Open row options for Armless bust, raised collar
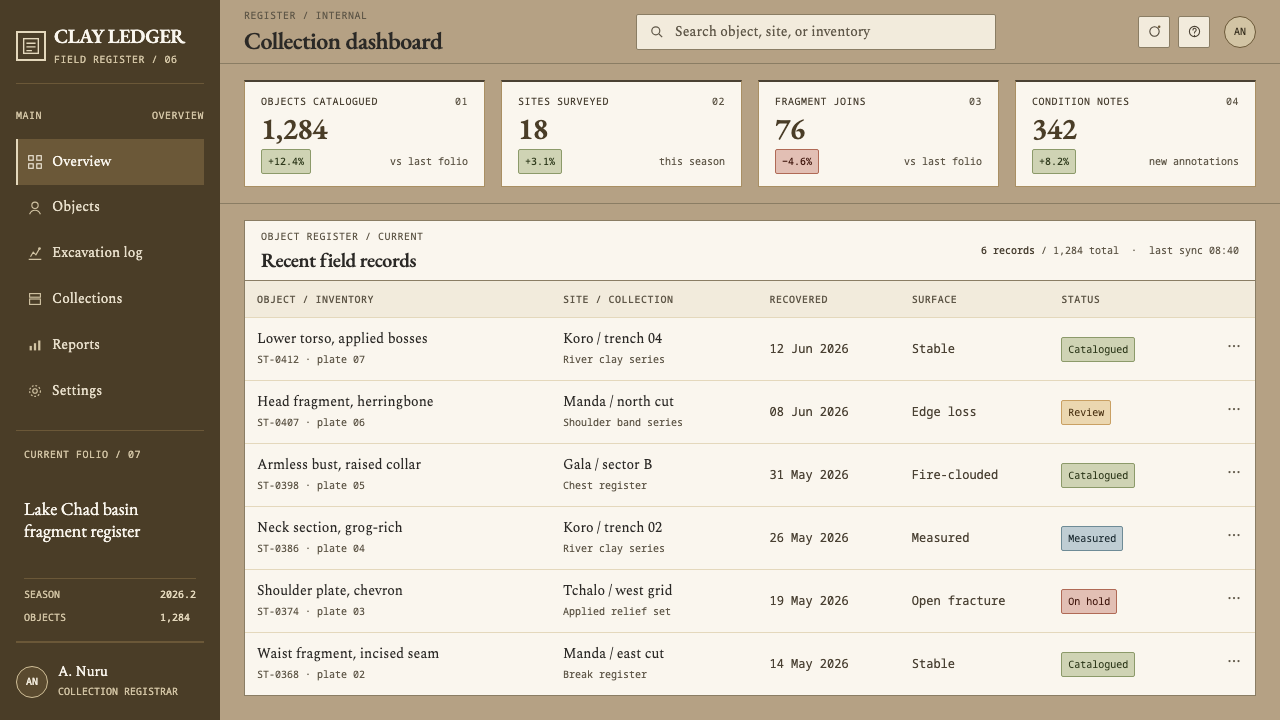 coord(1234,472)
